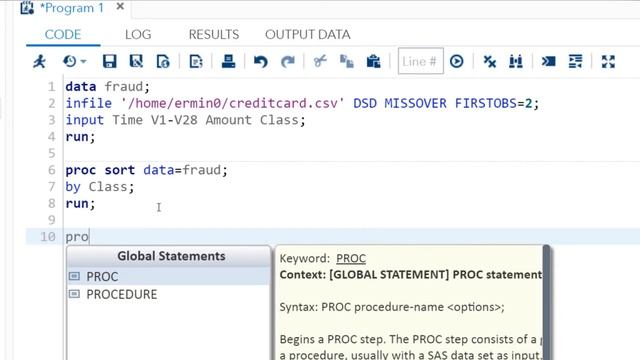Click the add to snippets icon
The image size is (640, 360).
(x=196, y=62)
